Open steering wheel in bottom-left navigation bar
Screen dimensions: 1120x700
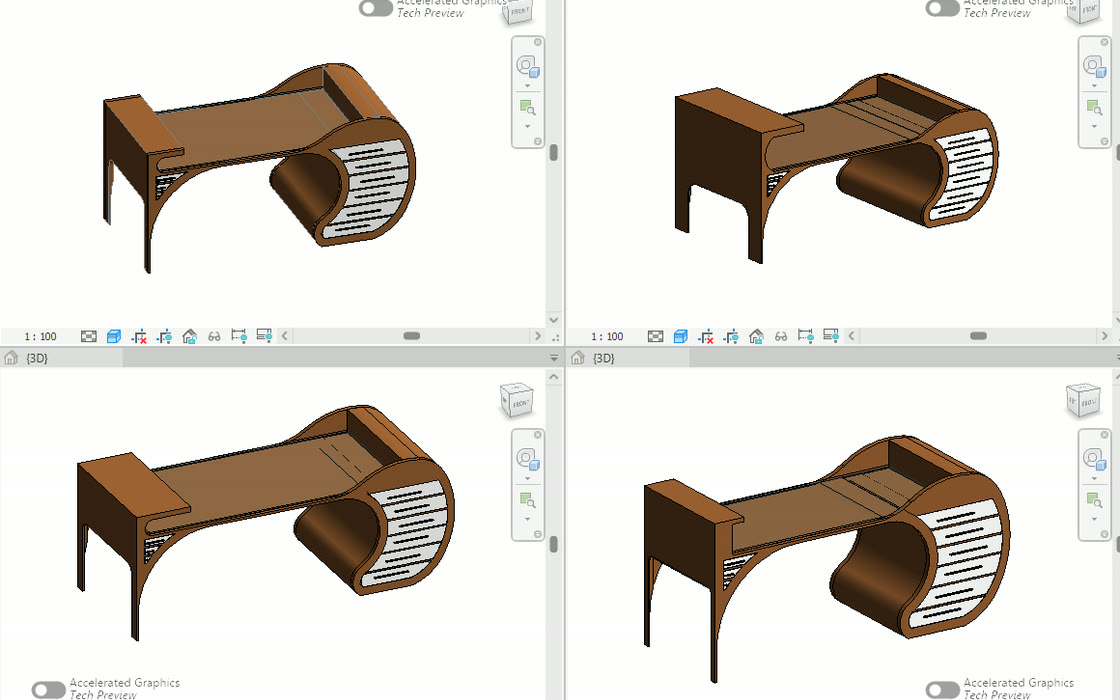pos(528,459)
